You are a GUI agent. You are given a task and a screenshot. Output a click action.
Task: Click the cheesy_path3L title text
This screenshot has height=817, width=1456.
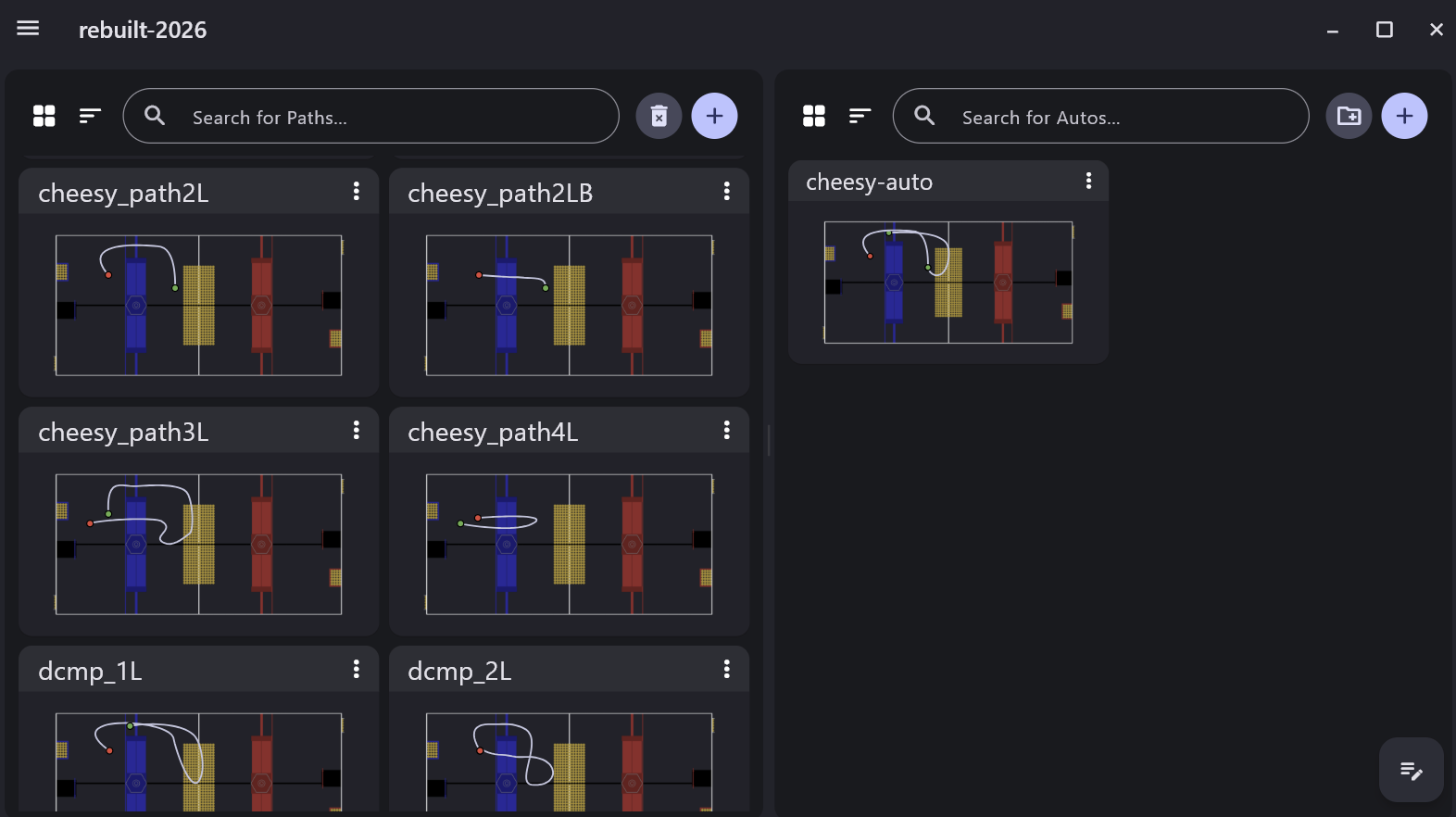(123, 433)
